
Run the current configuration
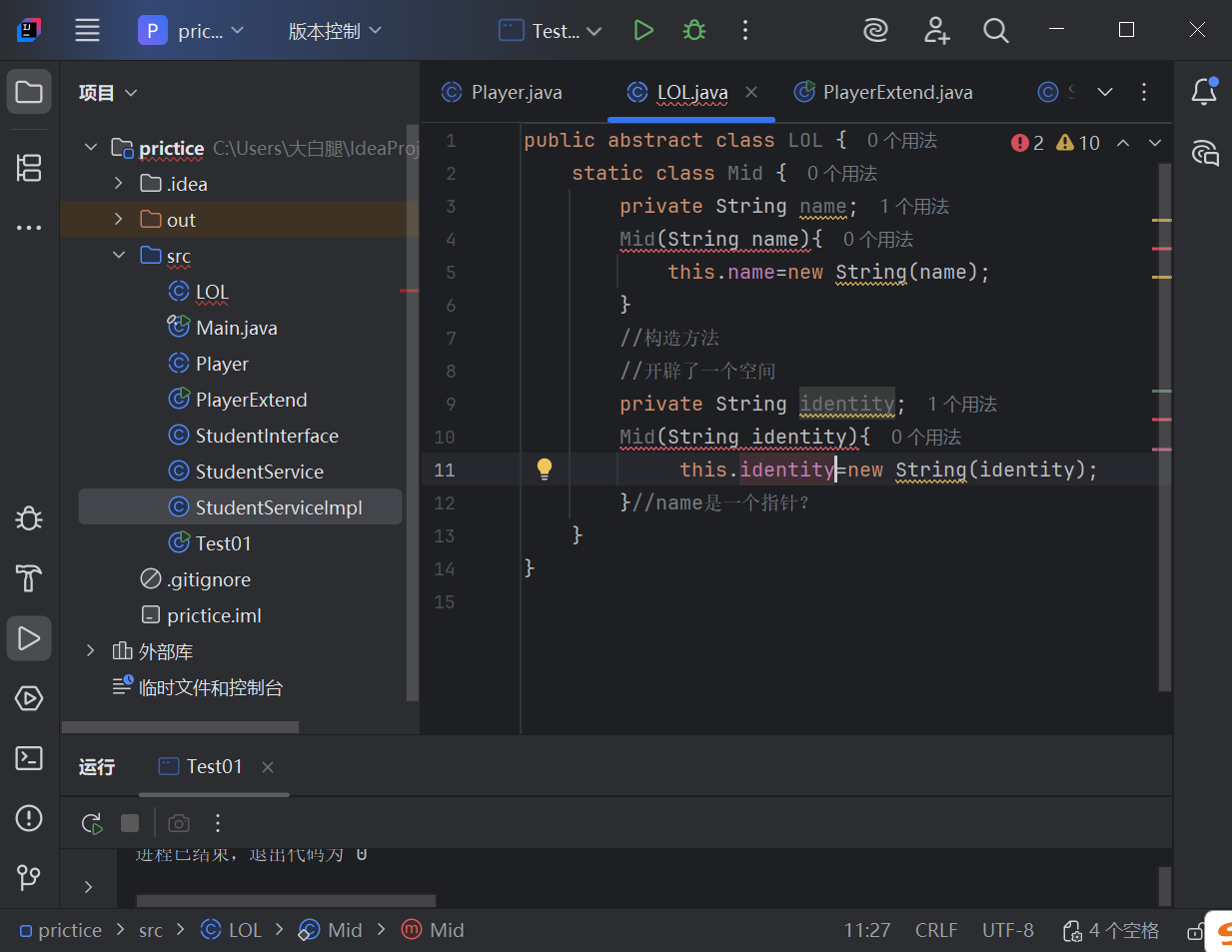(x=643, y=30)
